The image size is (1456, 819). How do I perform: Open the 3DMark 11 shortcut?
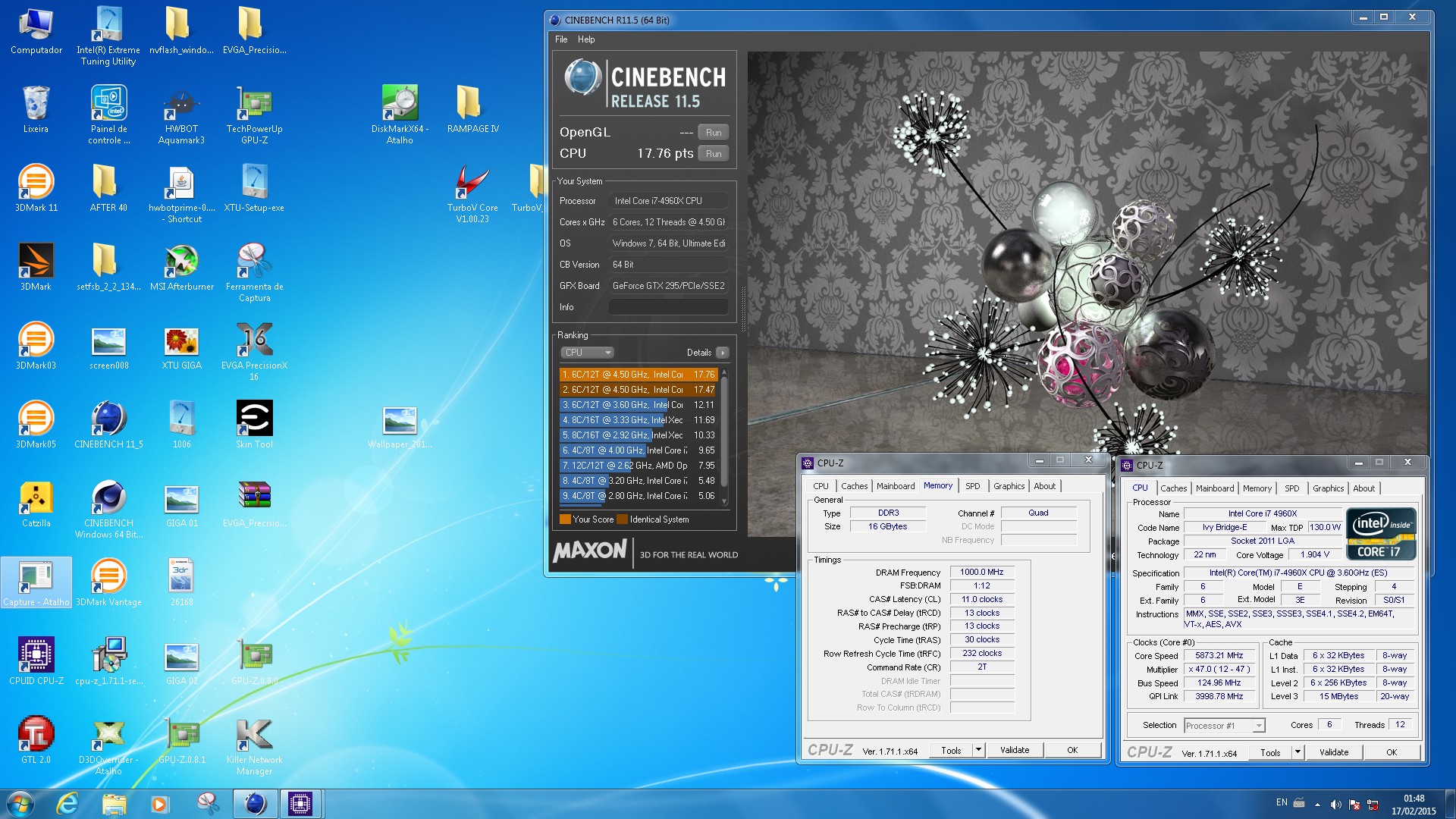point(36,188)
